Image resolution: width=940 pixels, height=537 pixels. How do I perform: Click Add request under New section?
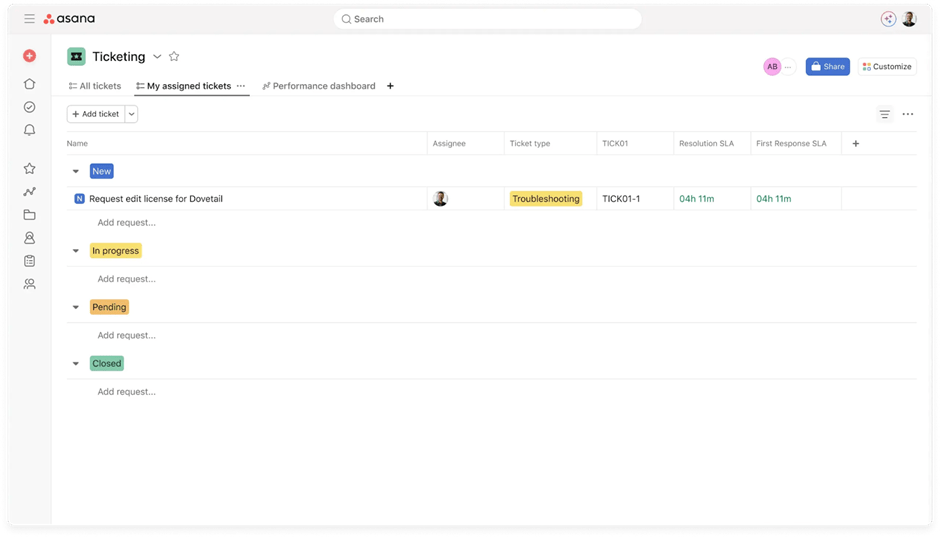[x=126, y=222]
